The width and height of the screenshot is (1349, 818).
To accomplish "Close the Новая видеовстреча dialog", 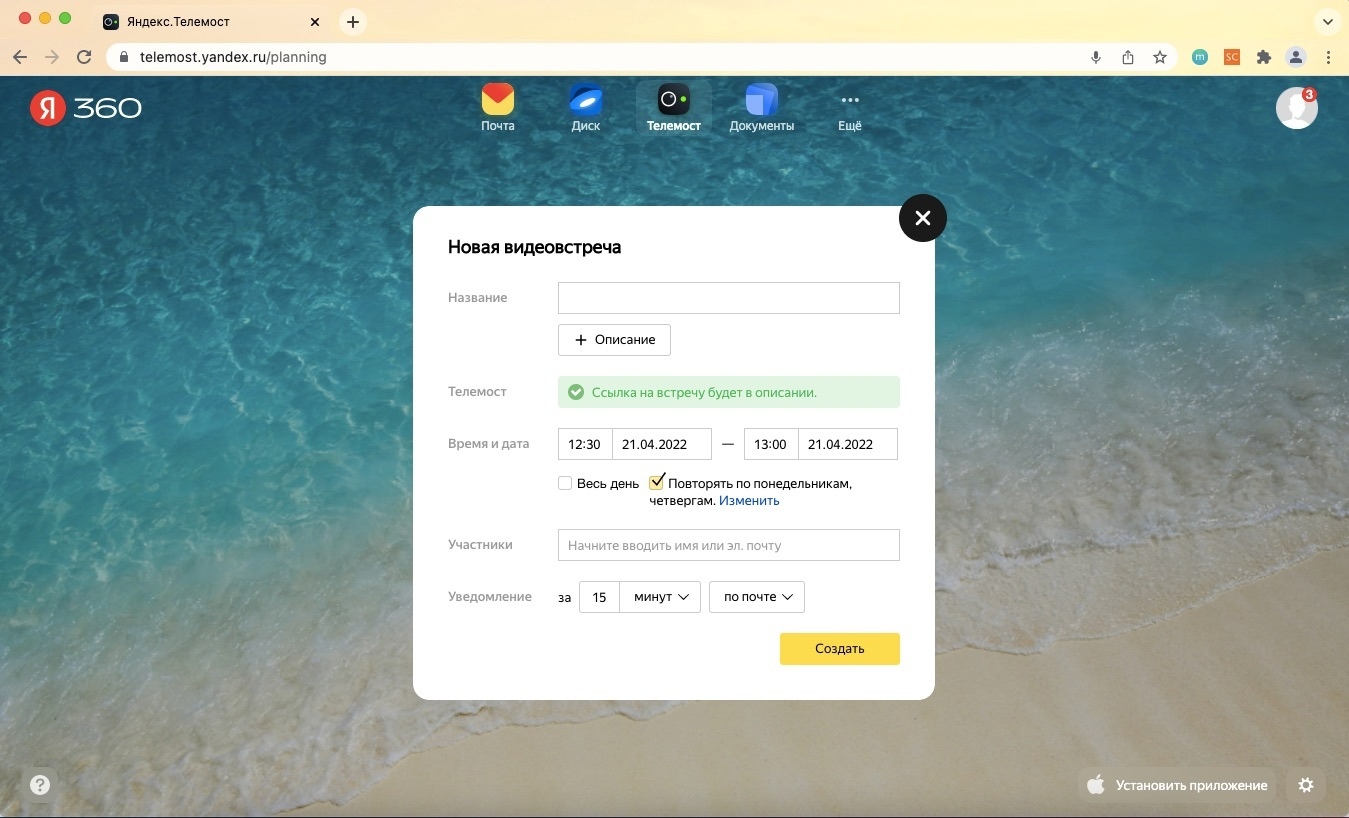I will tap(923, 218).
